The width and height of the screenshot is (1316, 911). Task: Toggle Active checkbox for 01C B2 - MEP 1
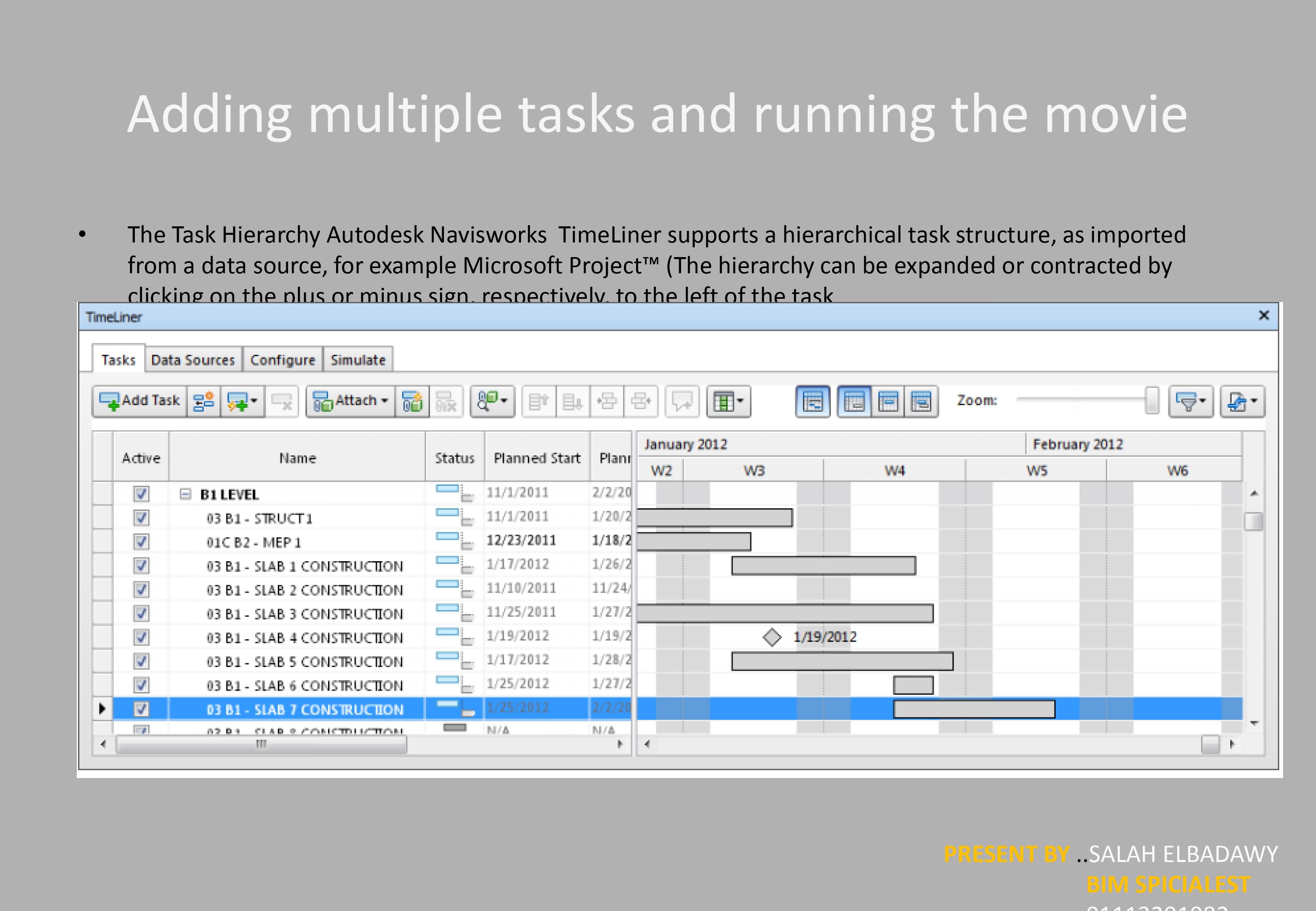(x=141, y=542)
